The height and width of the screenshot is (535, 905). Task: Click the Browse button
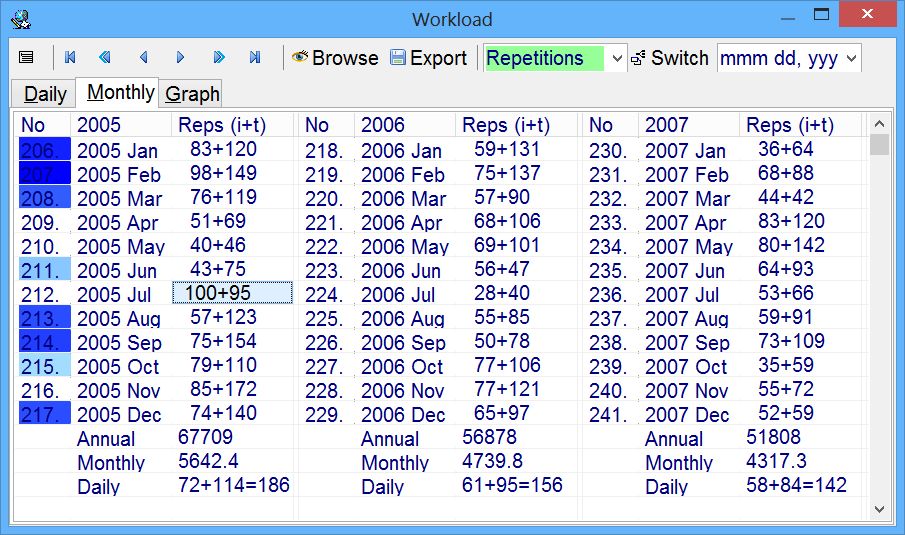(x=335, y=58)
